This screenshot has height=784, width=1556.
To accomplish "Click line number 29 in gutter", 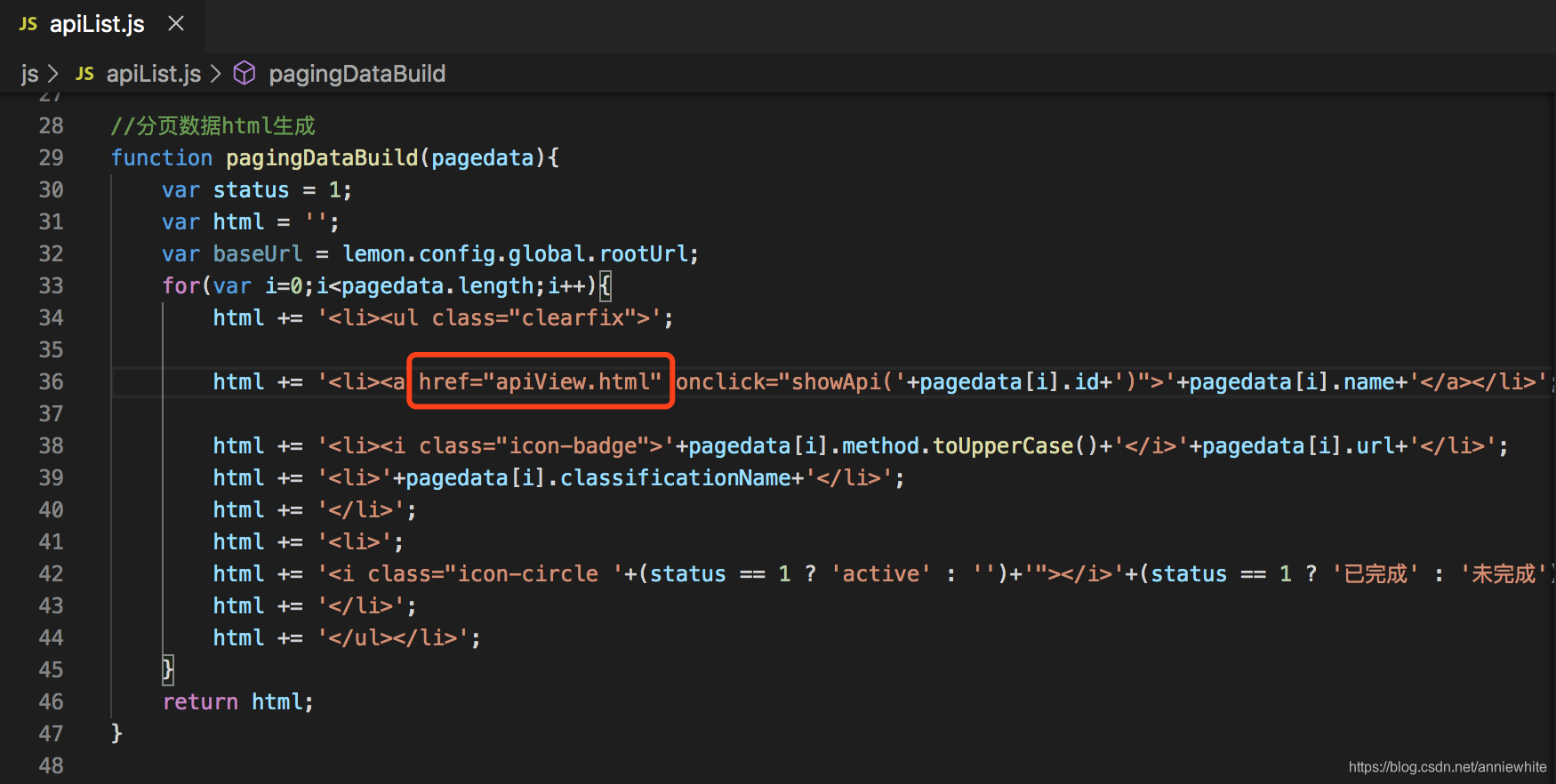I will point(51,157).
